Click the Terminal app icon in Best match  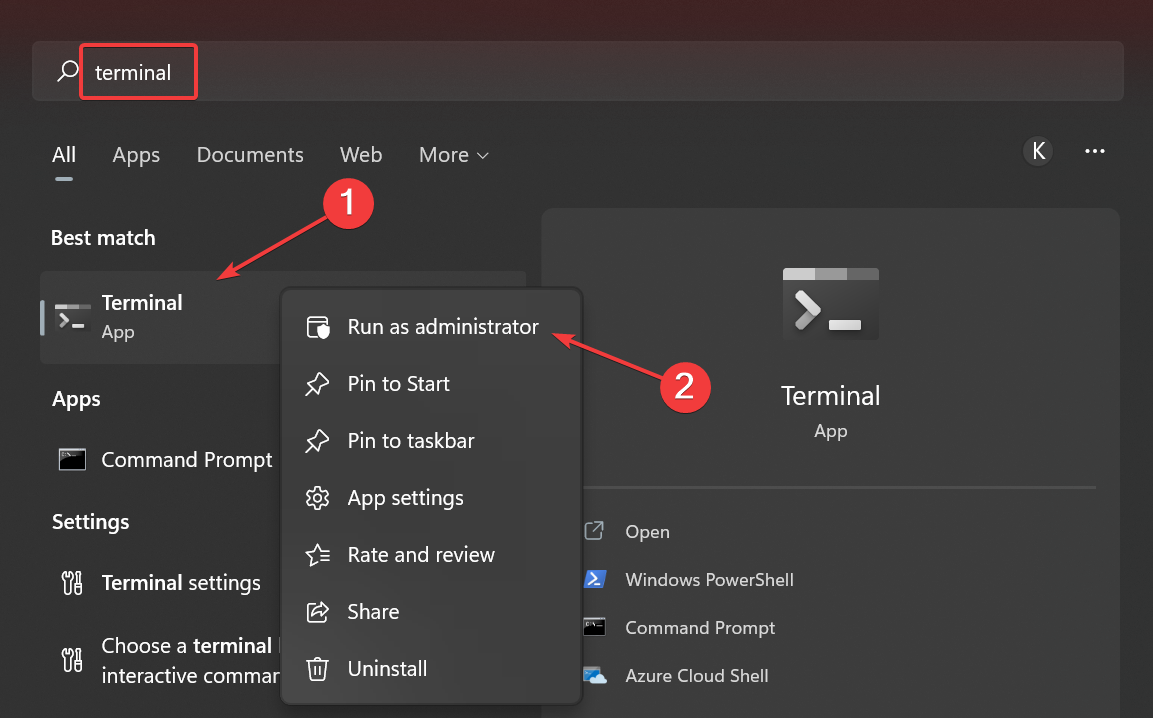point(73,317)
